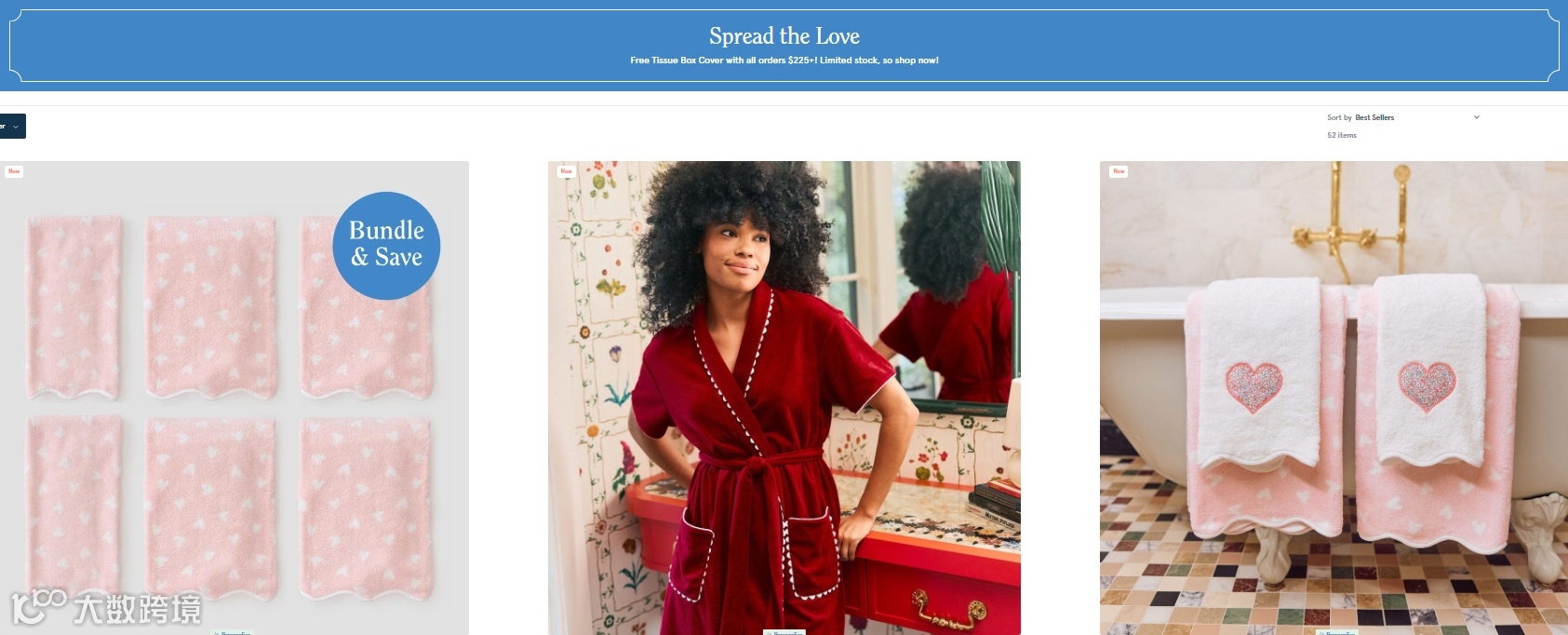Click the New badge on heart towels photo
The height and width of the screenshot is (635, 1568).
(x=1119, y=171)
